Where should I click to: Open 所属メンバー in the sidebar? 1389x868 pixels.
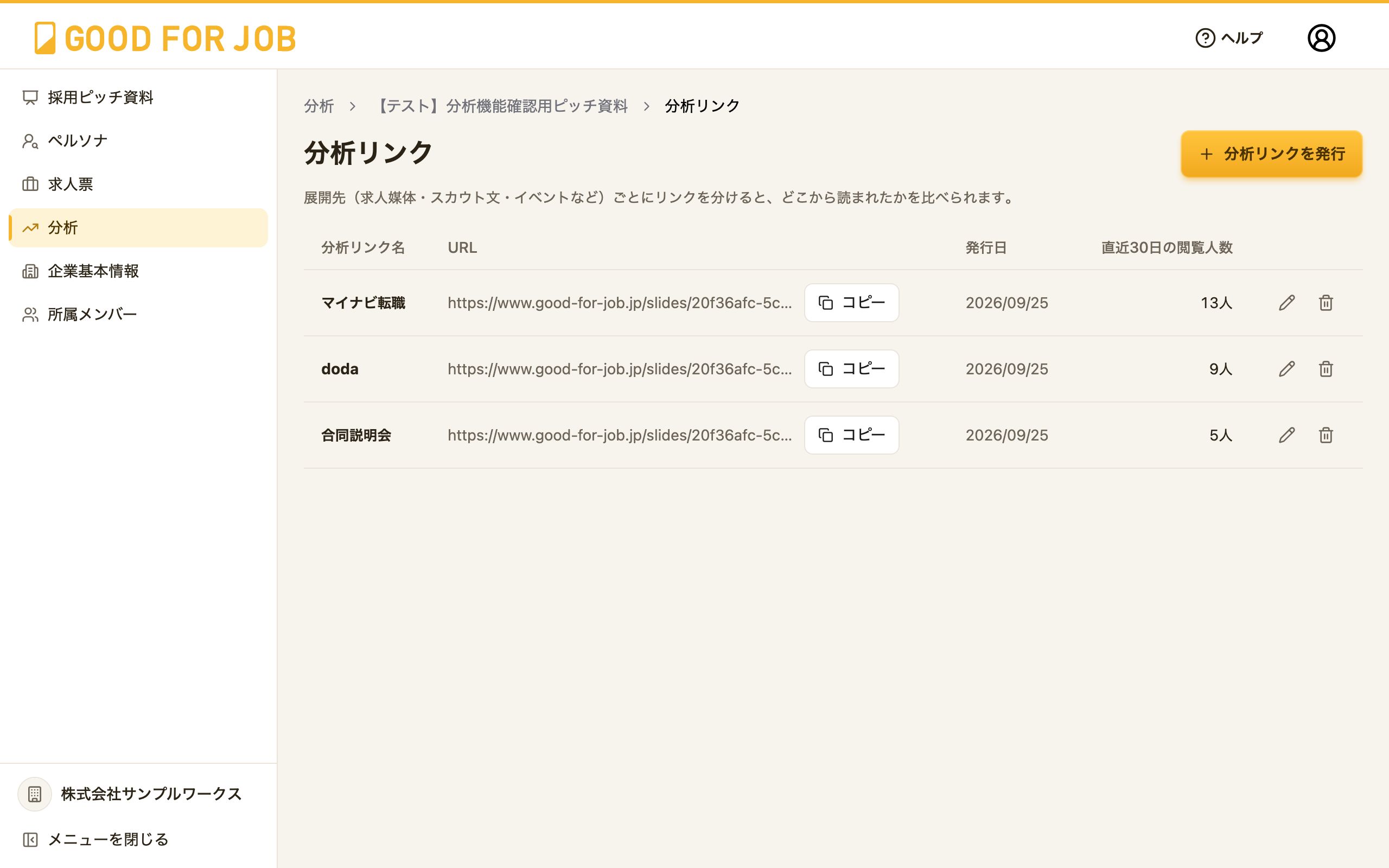138,315
